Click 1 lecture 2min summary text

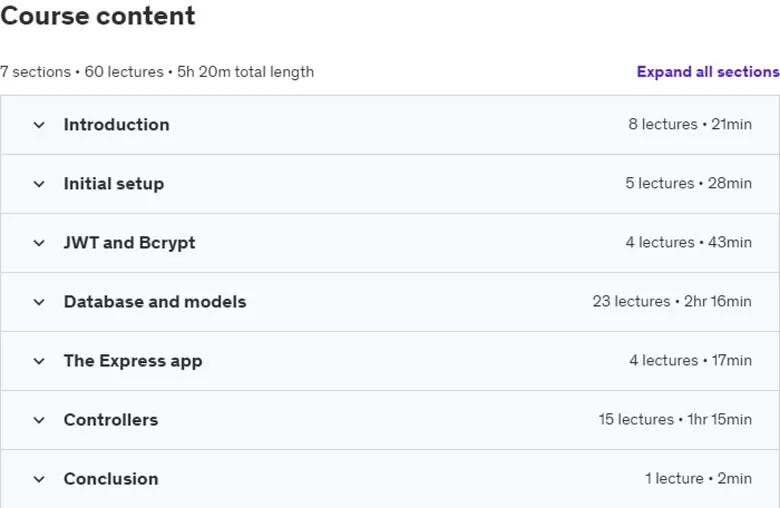698,478
